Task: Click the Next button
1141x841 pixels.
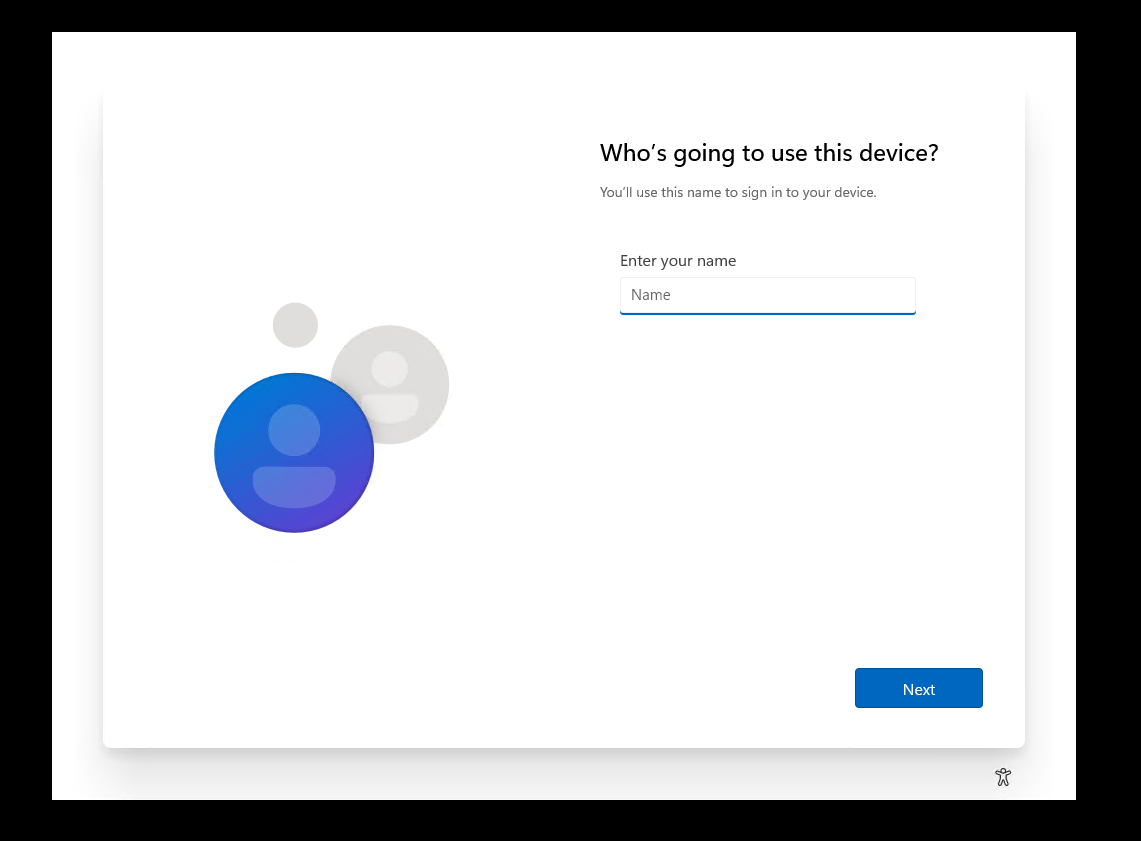Action: (918, 688)
